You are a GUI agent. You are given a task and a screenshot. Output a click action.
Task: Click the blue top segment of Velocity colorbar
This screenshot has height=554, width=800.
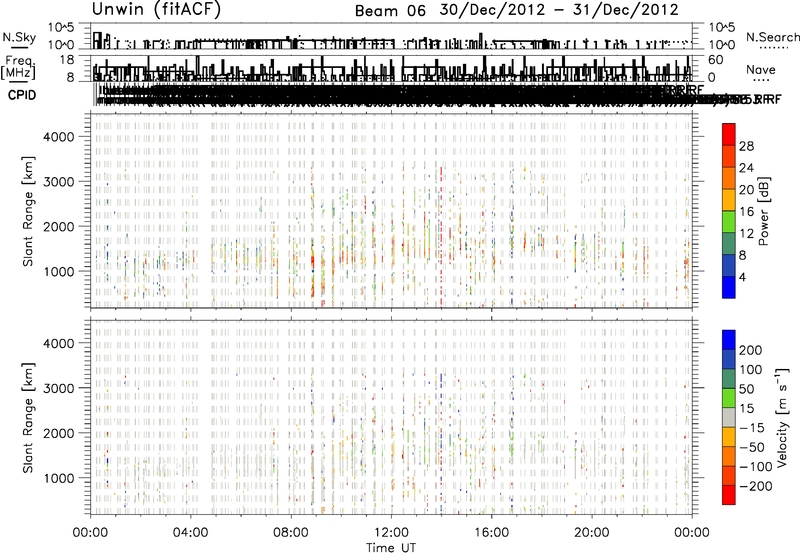pyautogui.click(x=729, y=340)
